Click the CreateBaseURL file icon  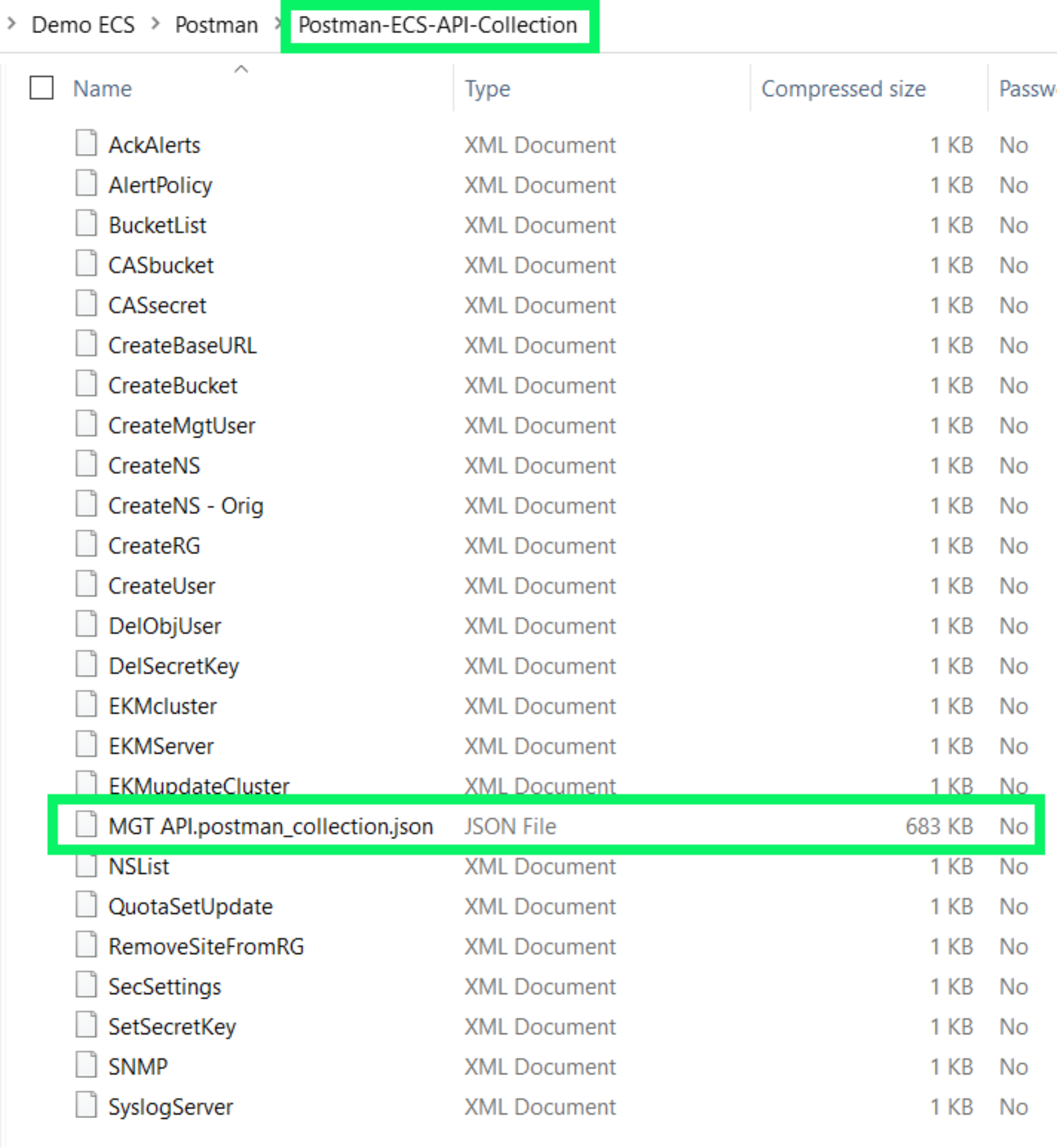(x=86, y=343)
